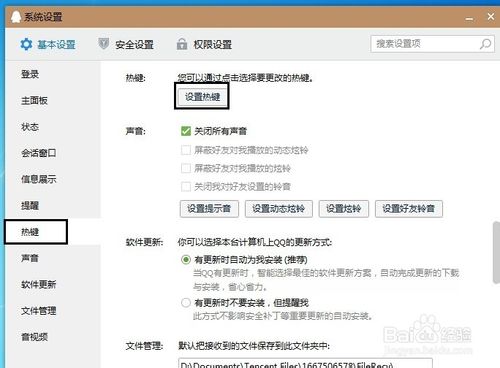Select 会话窗口 in the sidebar

coord(39,153)
